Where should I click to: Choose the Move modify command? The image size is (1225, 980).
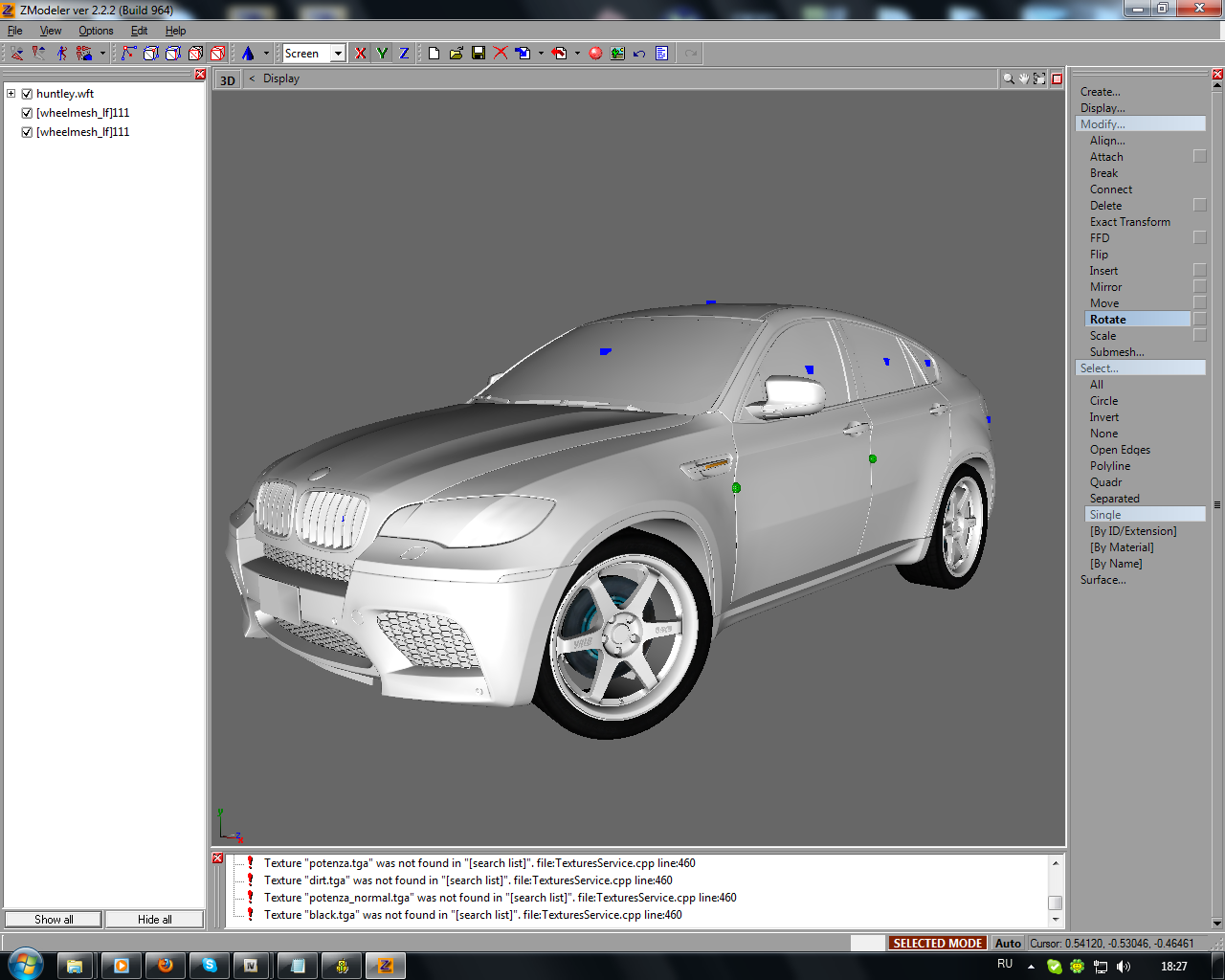tap(1104, 303)
